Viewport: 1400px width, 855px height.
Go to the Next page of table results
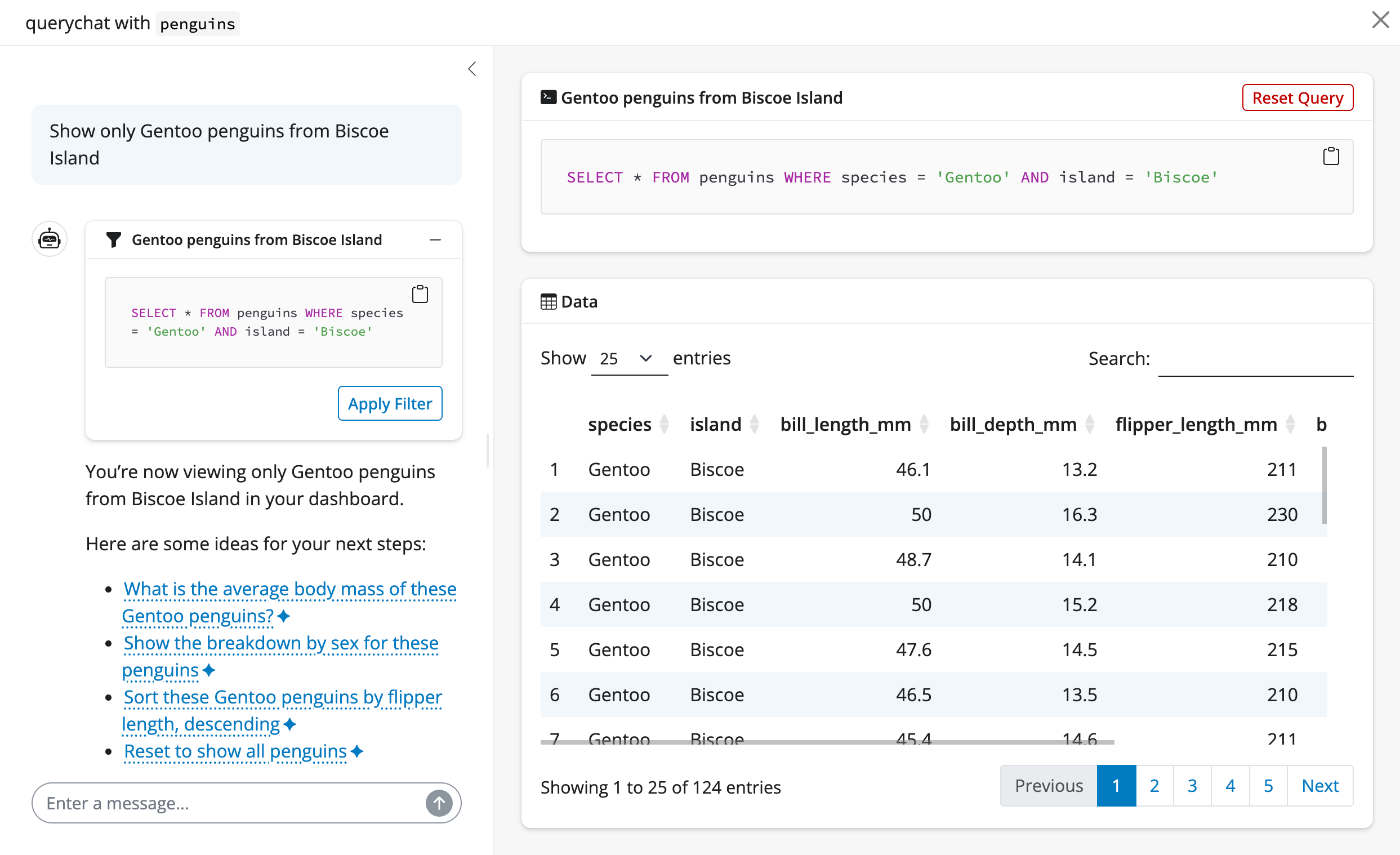click(x=1321, y=786)
